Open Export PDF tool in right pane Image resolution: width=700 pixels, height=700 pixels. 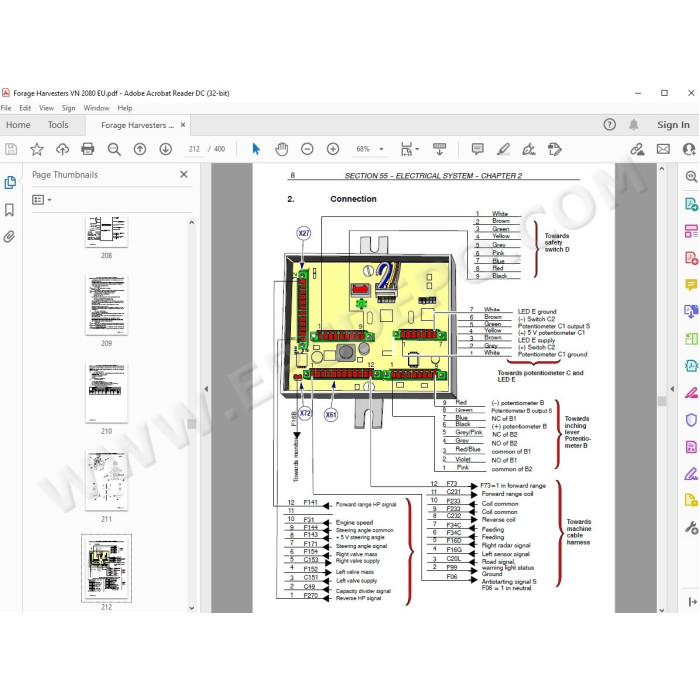click(x=691, y=204)
